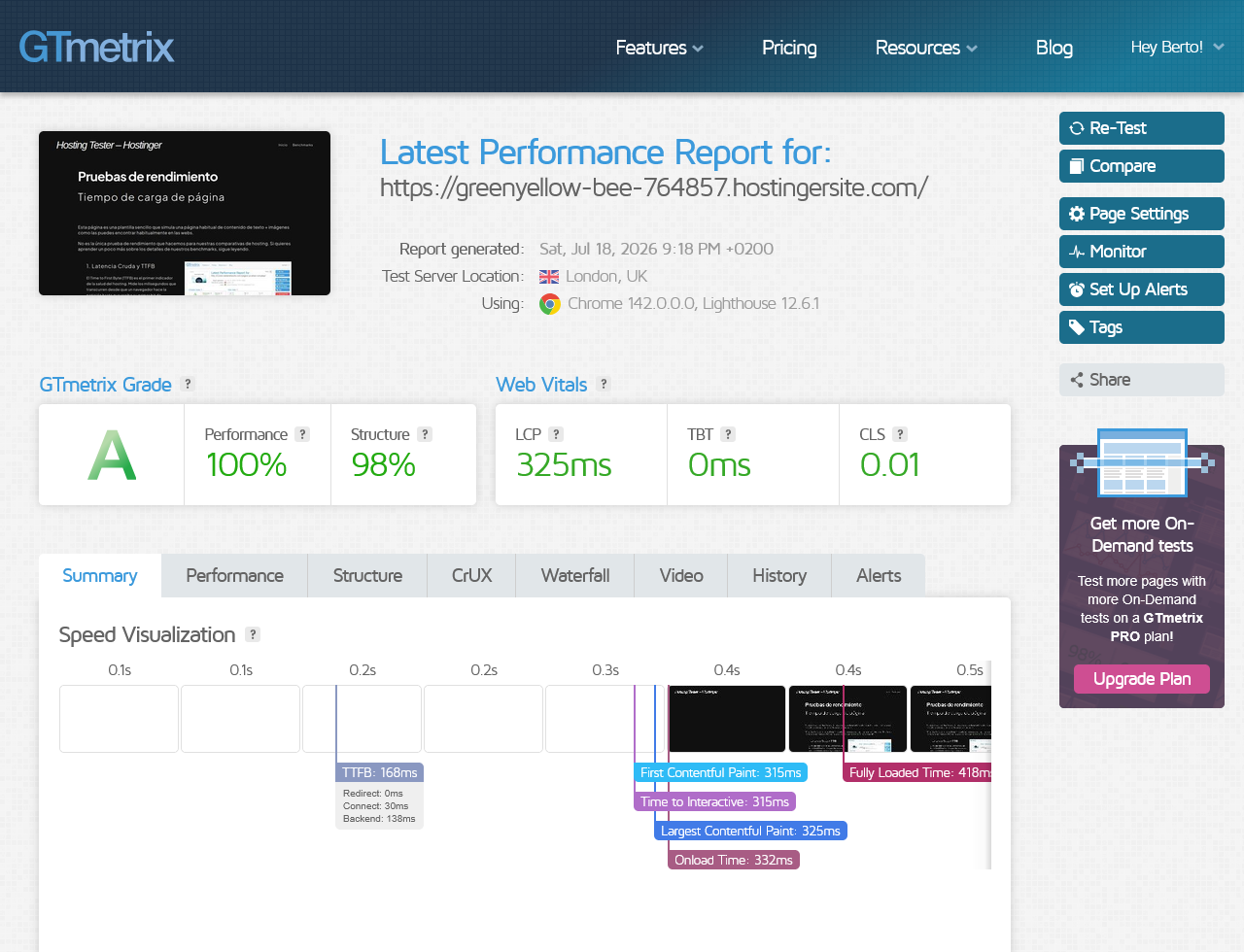The image size is (1244, 952).
Task: Expand the Resources dropdown menu
Action: (926, 48)
